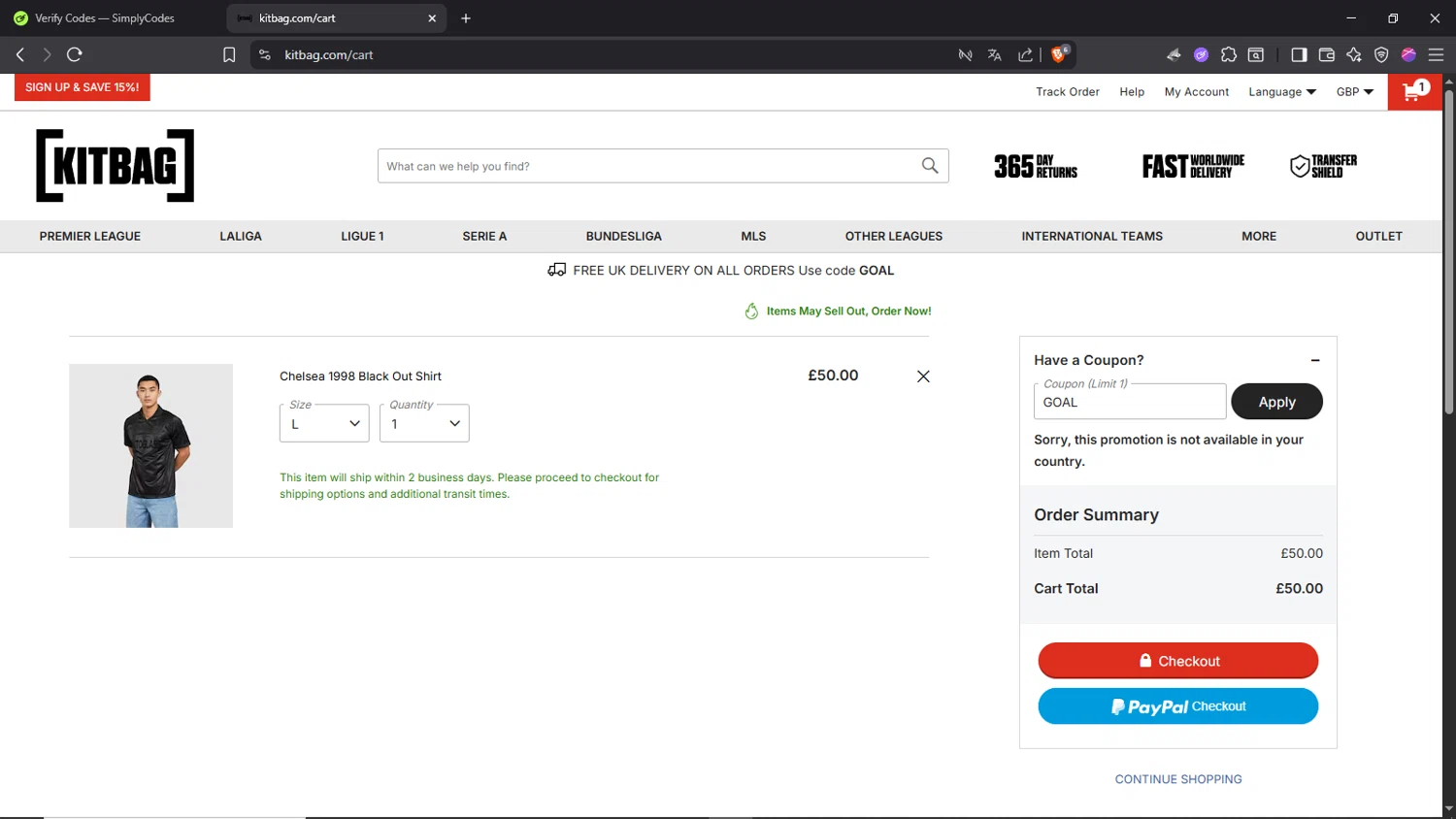This screenshot has height=819, width=1456.
Task: Open the Help link
Action: pyautogui.click(x=1132, y=92)
